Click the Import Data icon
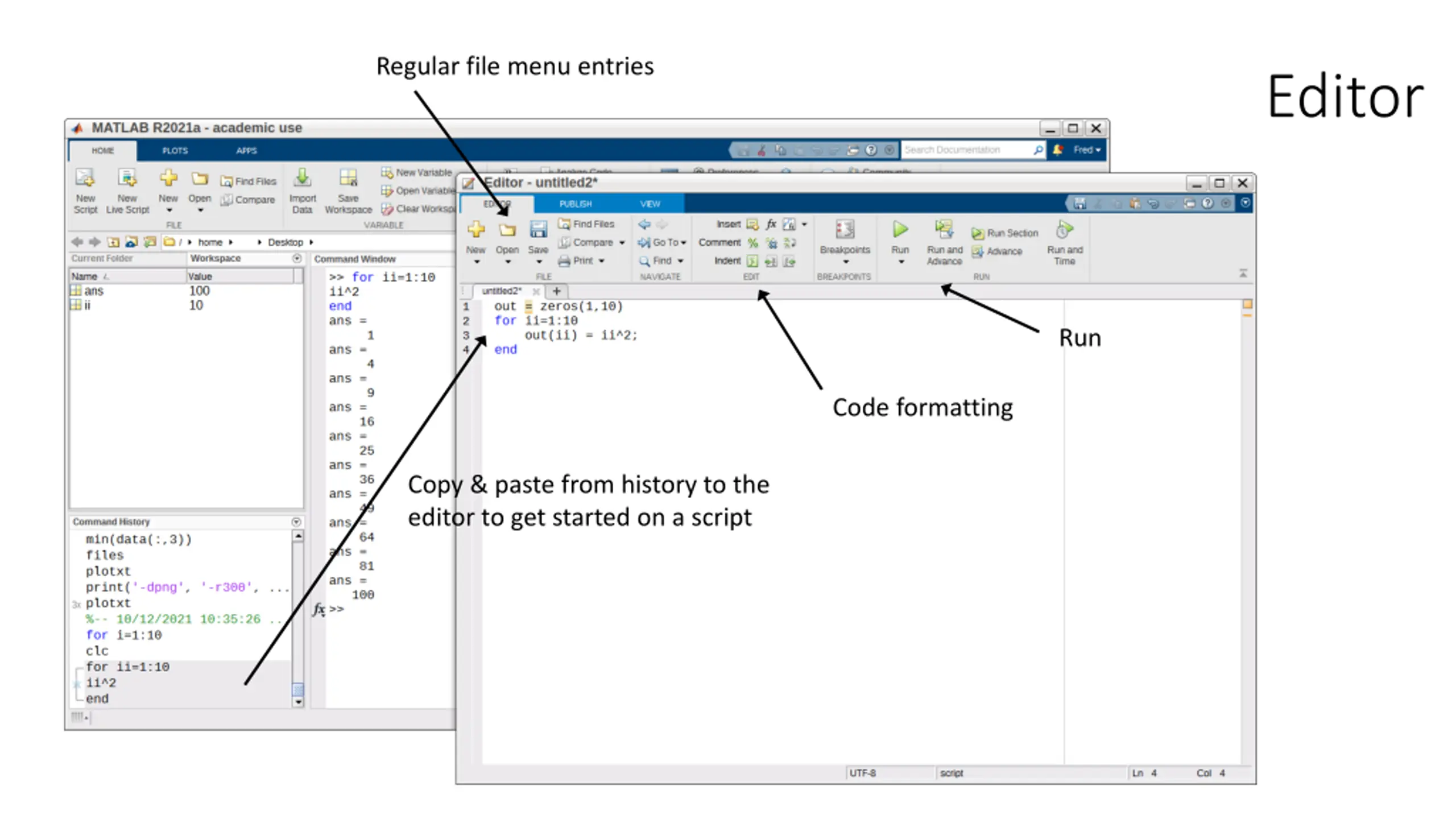This screenshot has height=819, width=1456. point(302,179)
